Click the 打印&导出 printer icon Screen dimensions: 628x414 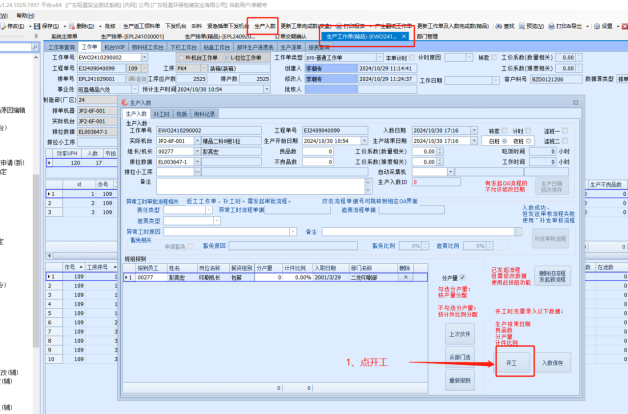coord(552,26)
